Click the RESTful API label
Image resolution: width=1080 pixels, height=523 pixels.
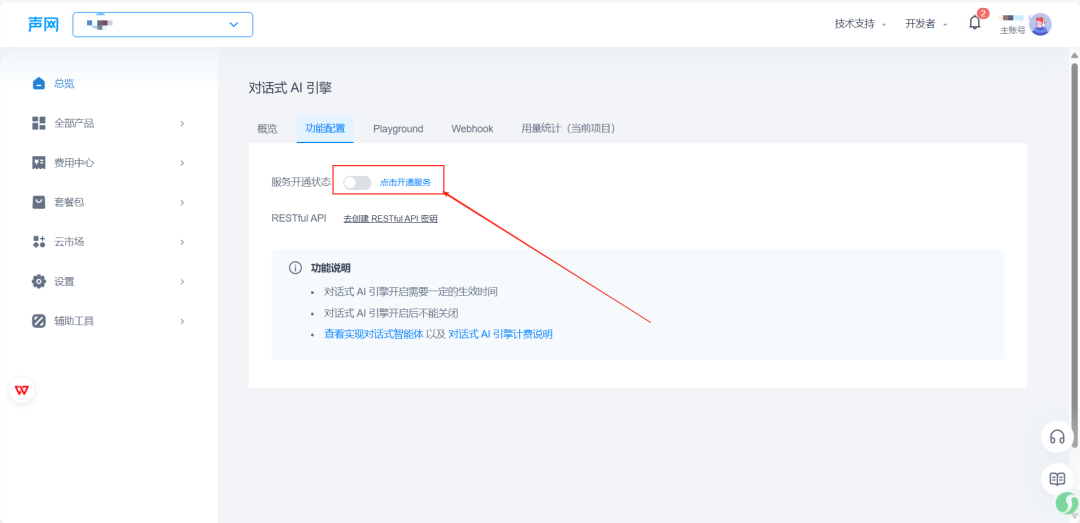click(299, 218)
